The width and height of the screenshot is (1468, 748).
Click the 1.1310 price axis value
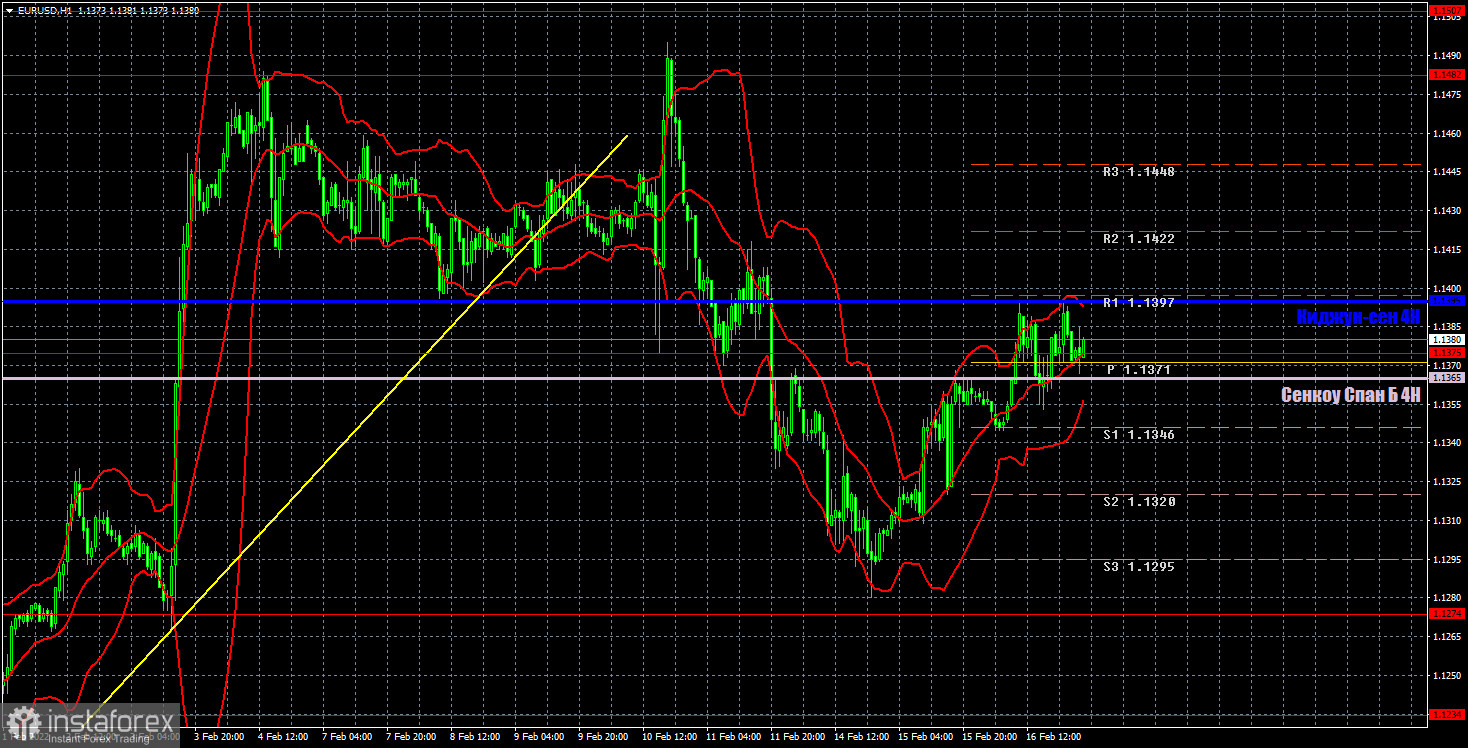coord(1446,520)
